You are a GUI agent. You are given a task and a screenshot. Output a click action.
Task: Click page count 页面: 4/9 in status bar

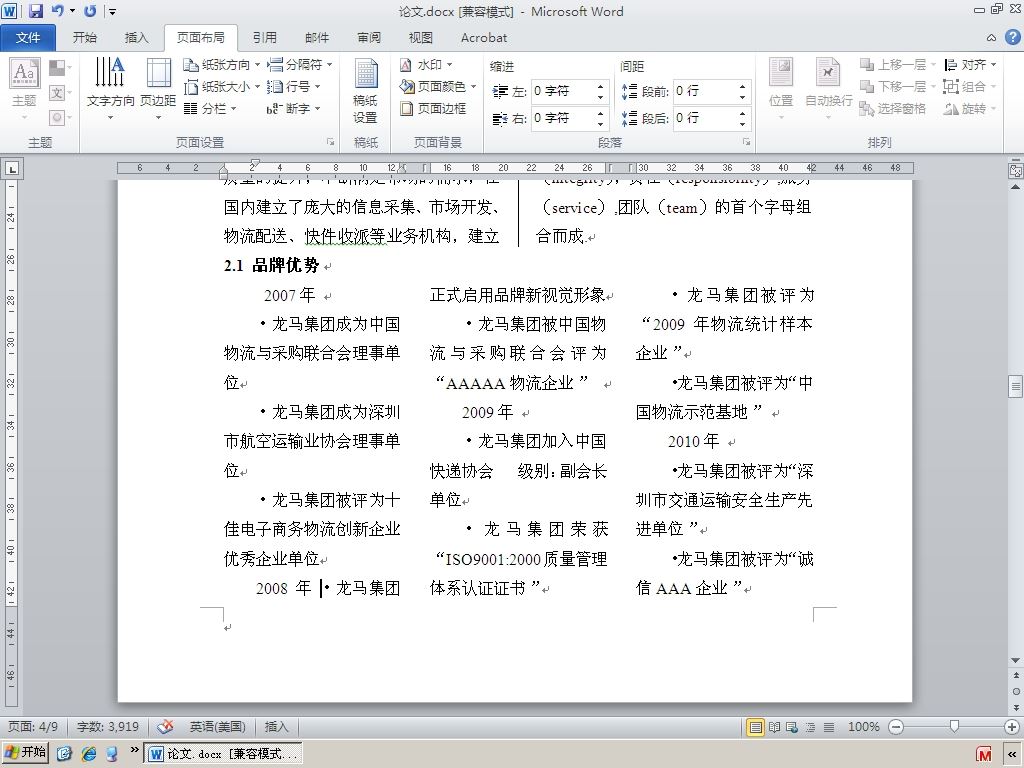[x=33, y=727]
